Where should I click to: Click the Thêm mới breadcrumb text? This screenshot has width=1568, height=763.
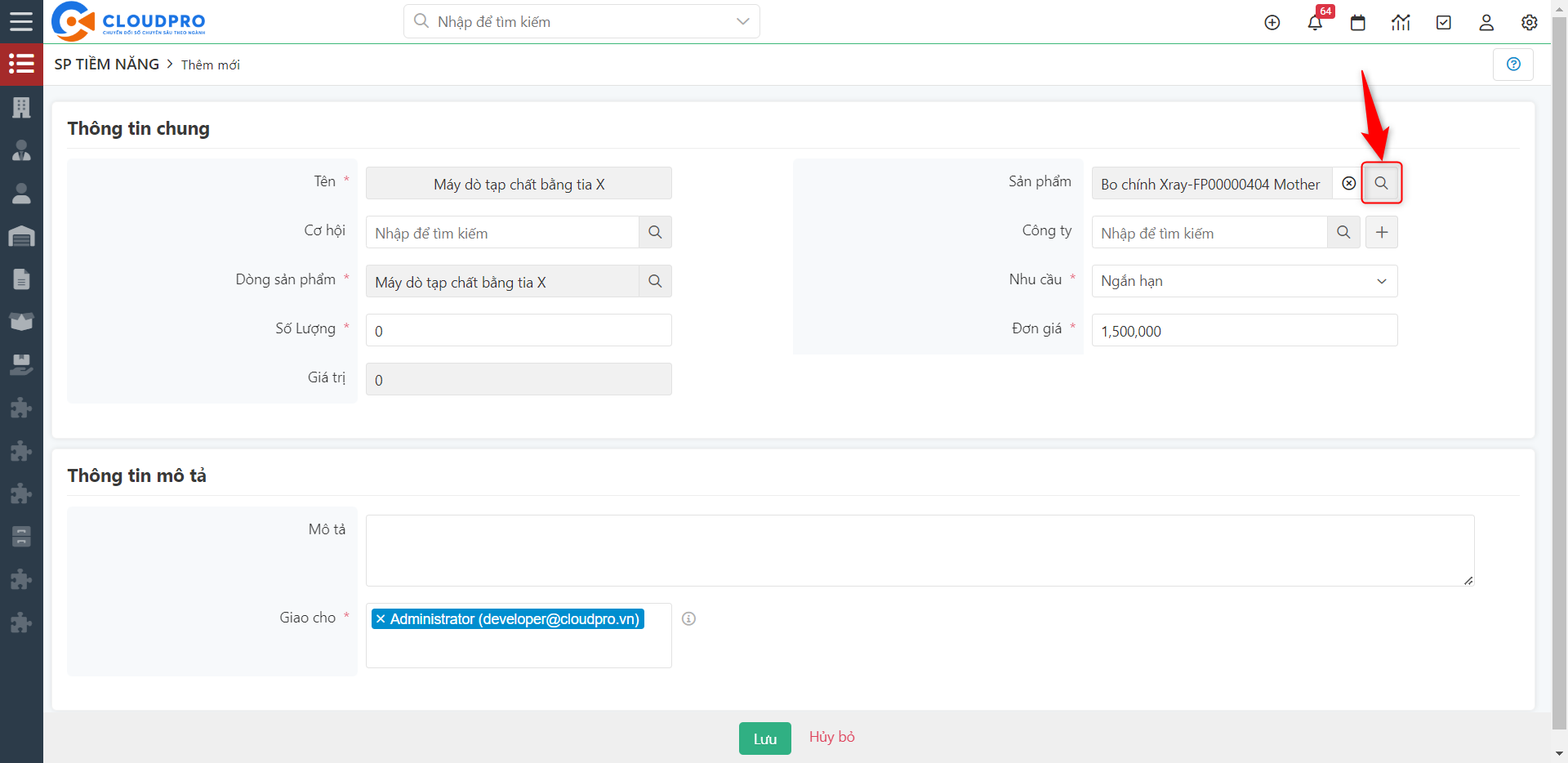[211, 65]
